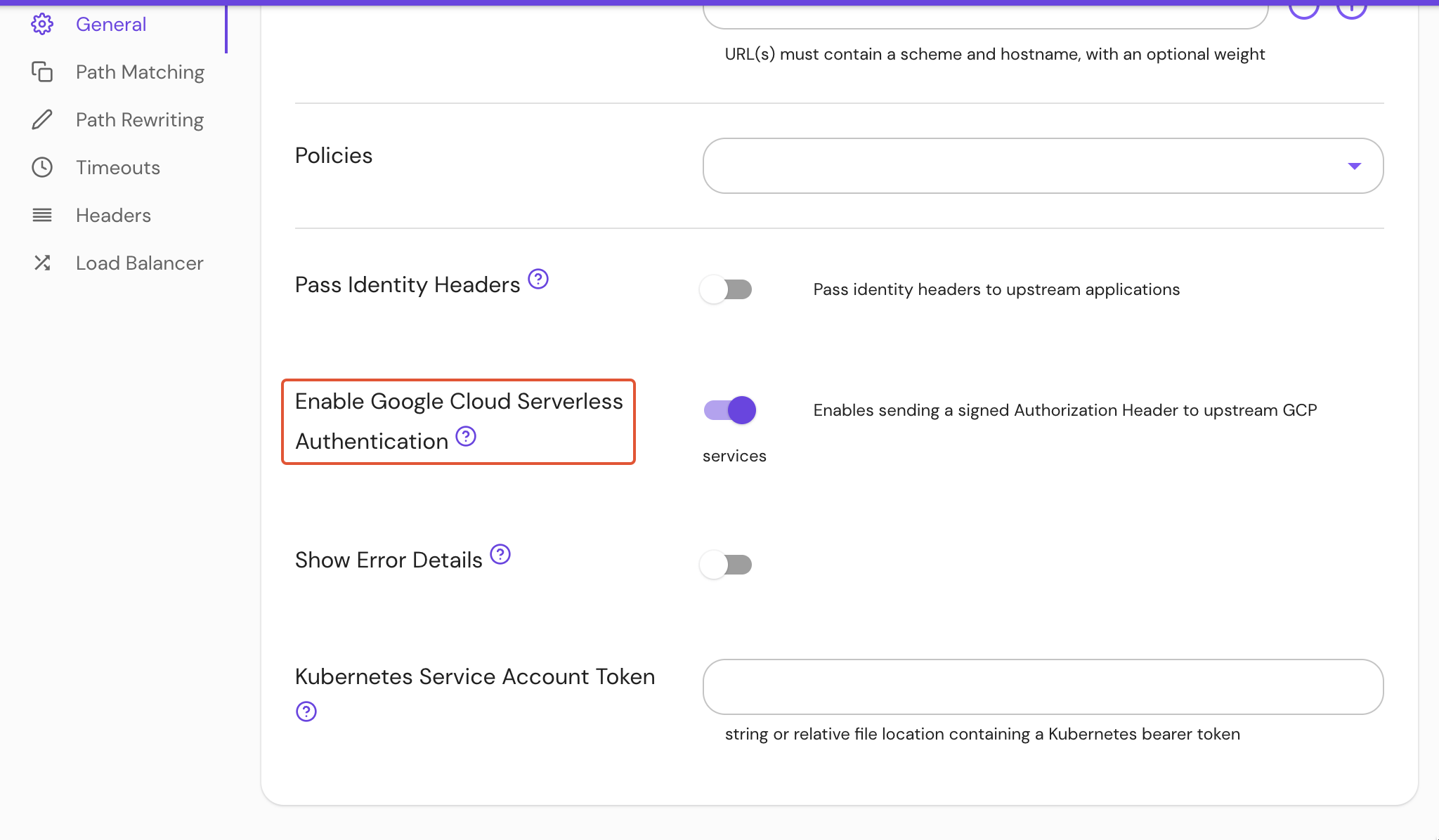Viewport: 1439px width, 840px height.
Task: Navigate to the Path Matching section
Action: (139, 72)
